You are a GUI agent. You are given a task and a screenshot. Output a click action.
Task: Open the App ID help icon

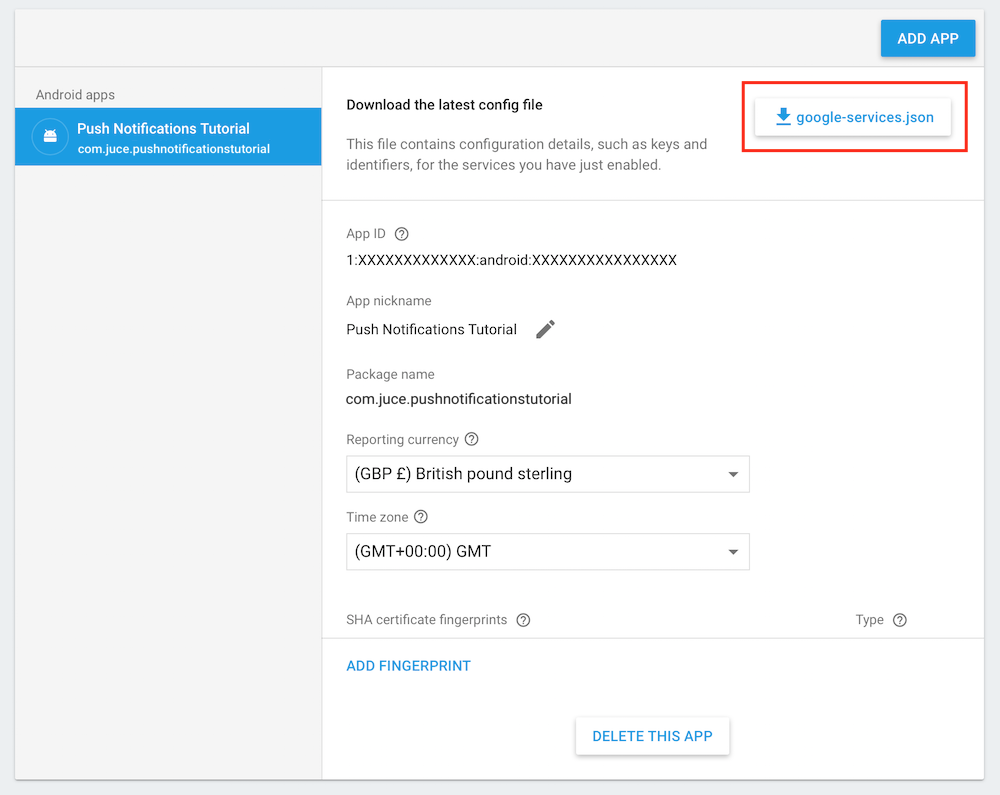(x=401, y=233)
